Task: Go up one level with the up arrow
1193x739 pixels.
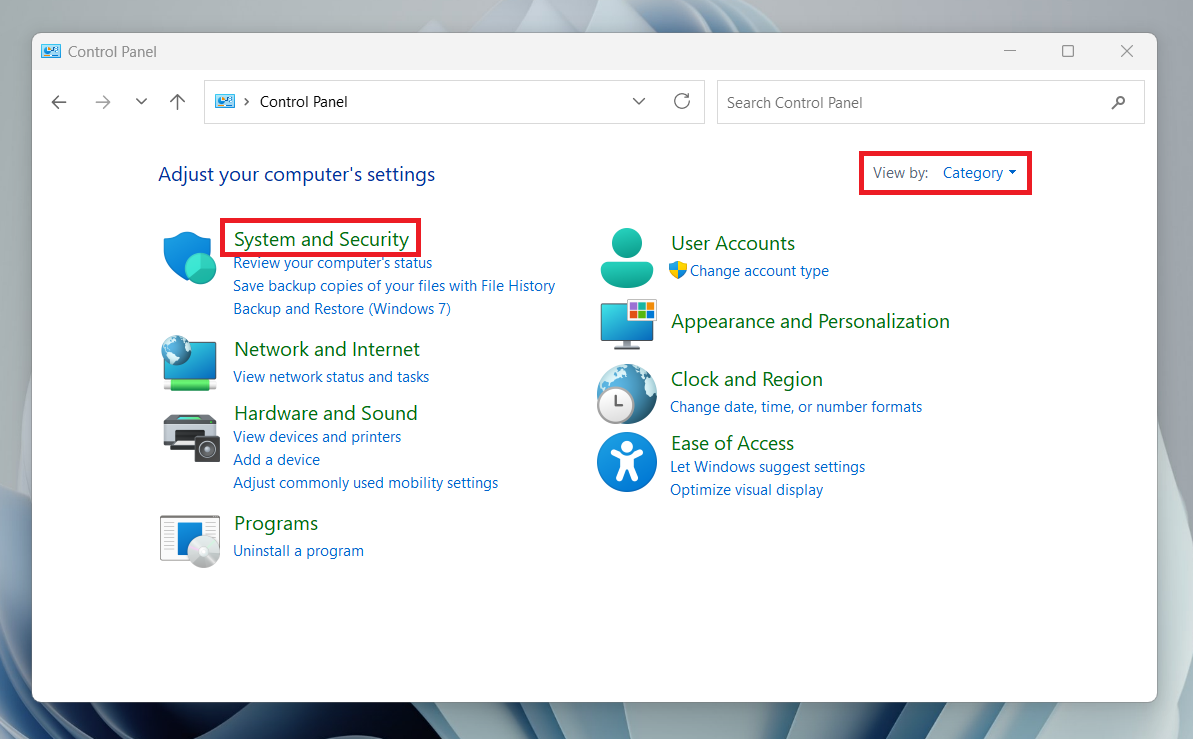Action: 177,102
